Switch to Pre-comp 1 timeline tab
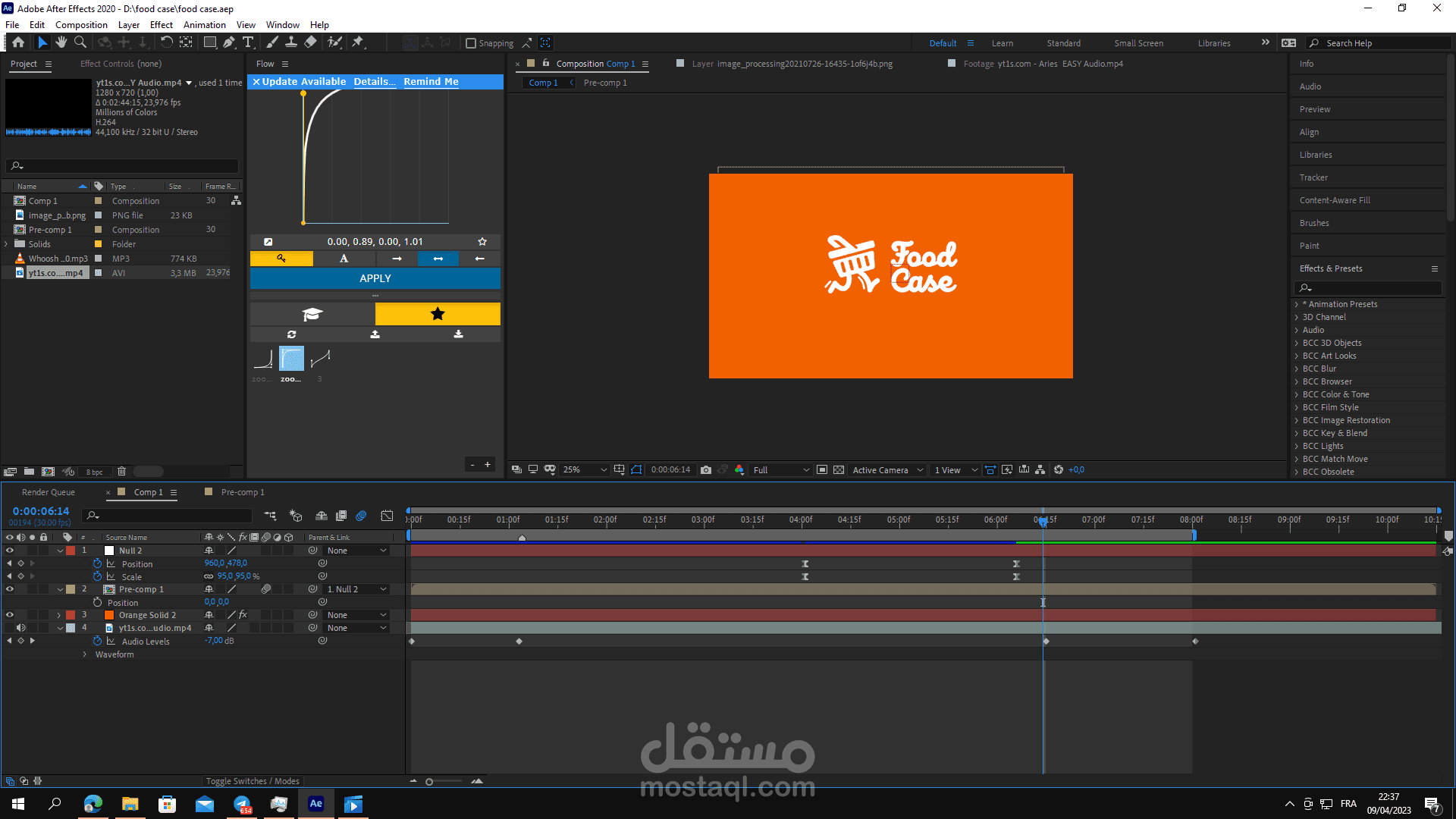1456x819 pixels. pos(243,492)
